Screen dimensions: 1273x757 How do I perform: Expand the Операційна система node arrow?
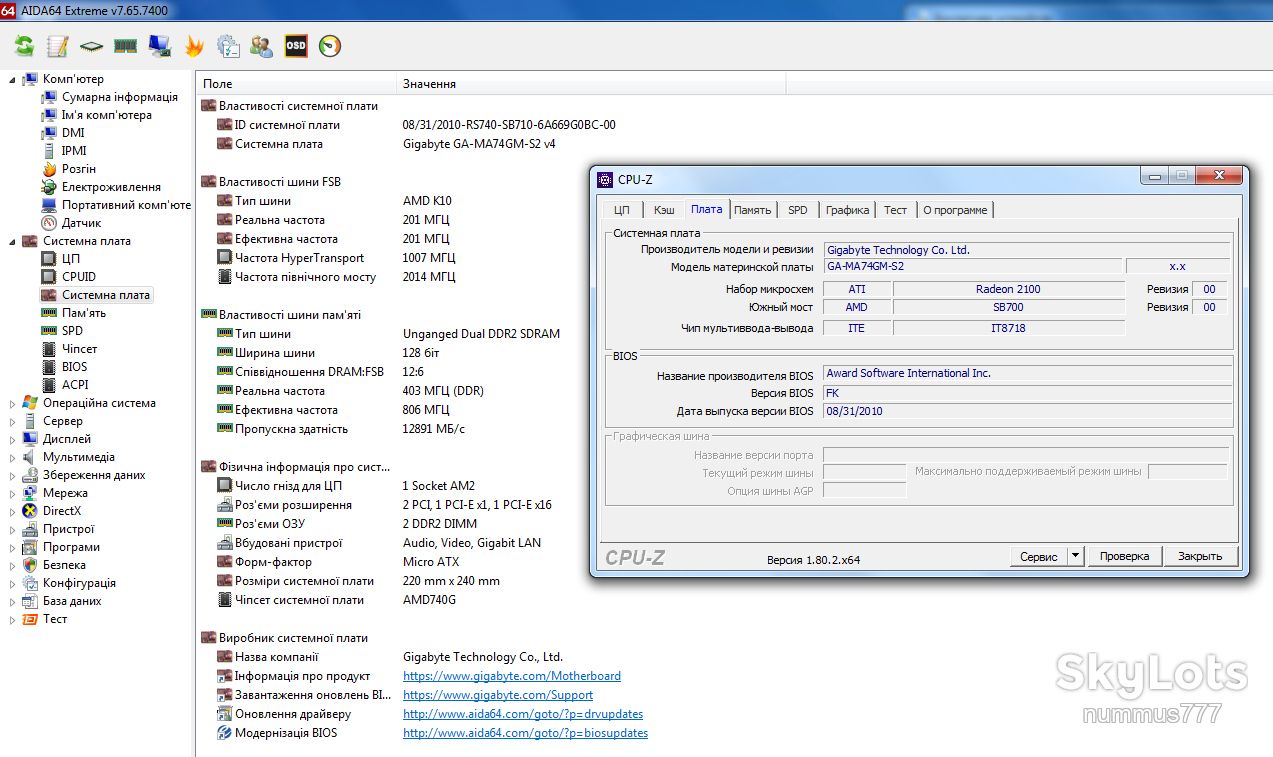tap(13, 403)
